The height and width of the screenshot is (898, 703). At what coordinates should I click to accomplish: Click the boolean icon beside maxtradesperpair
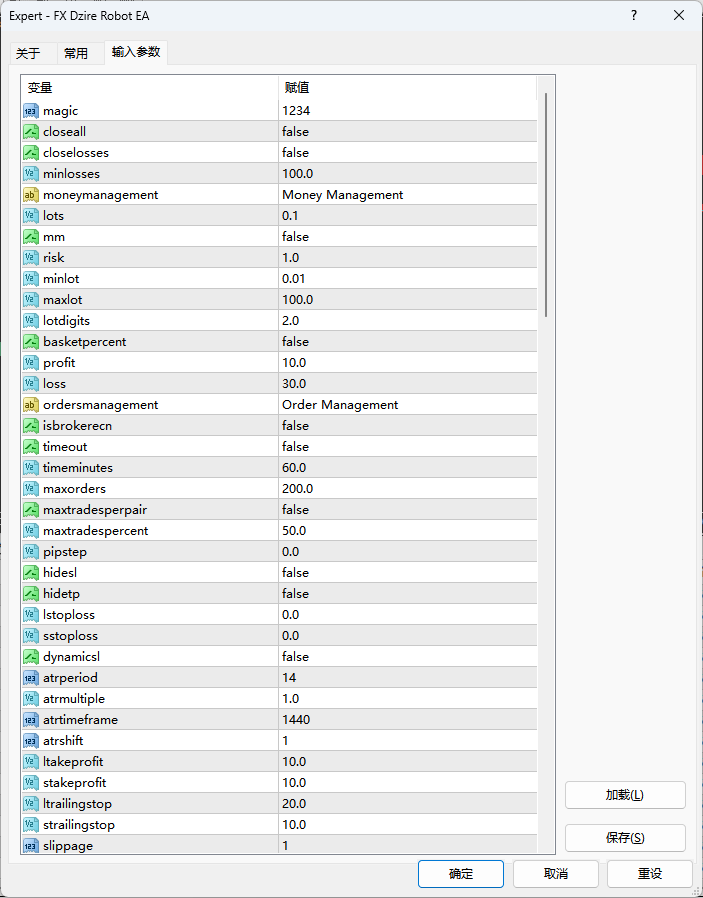30,510
